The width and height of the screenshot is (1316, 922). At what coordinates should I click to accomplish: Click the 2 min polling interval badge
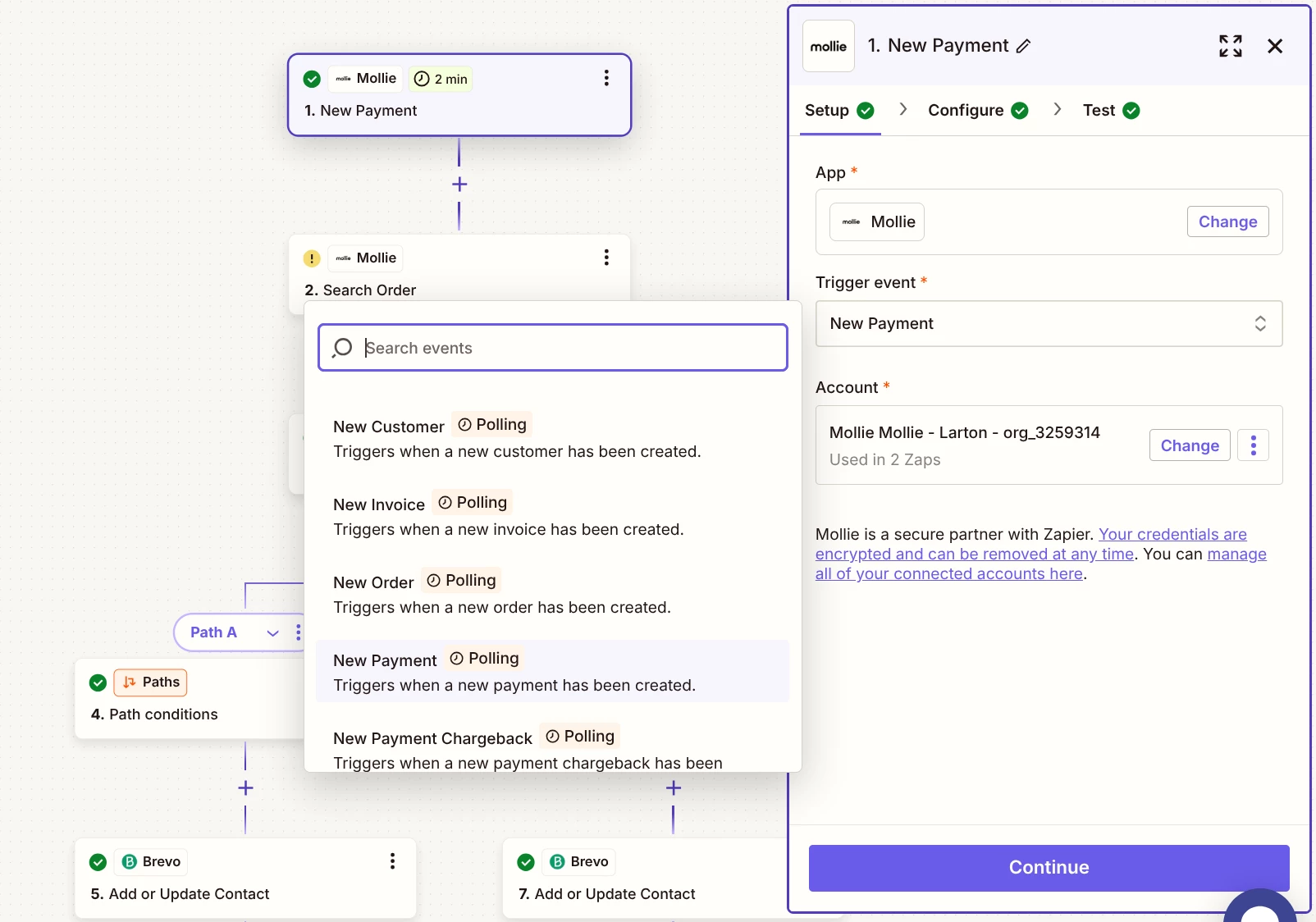coord(441,79)
